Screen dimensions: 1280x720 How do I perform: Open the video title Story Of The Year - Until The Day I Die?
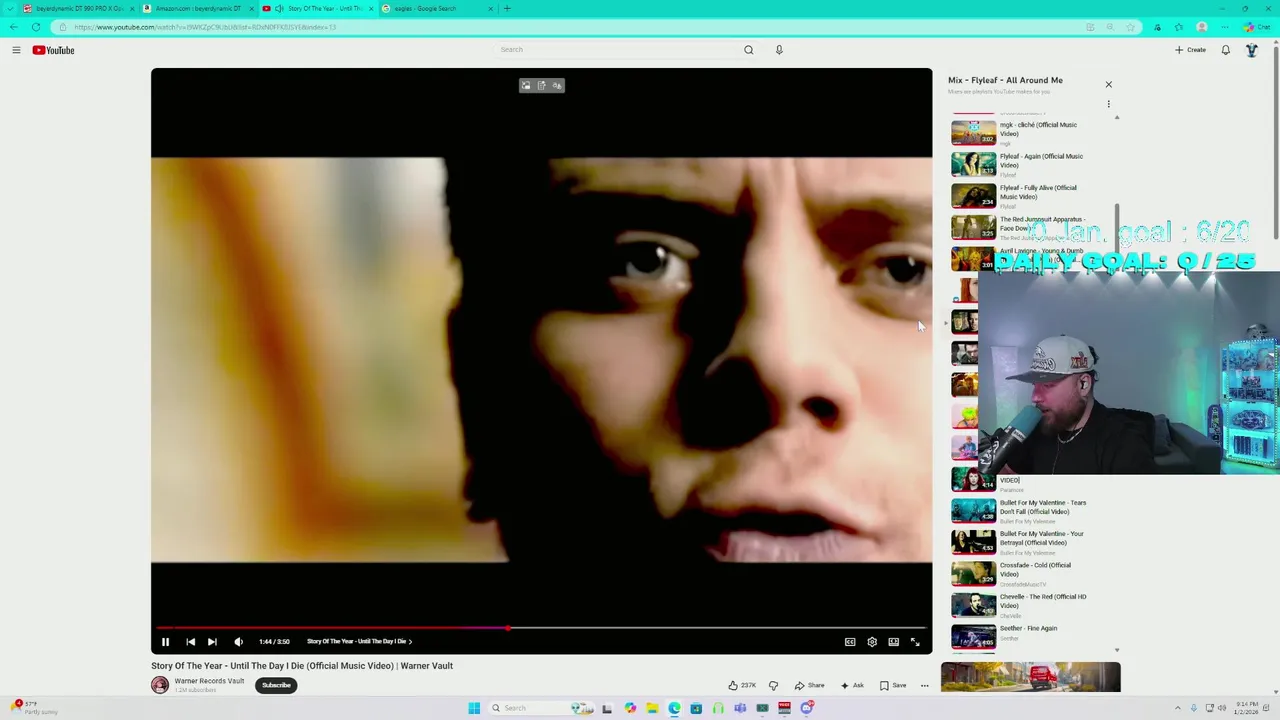pyautogui.click(x=302, y=666)
